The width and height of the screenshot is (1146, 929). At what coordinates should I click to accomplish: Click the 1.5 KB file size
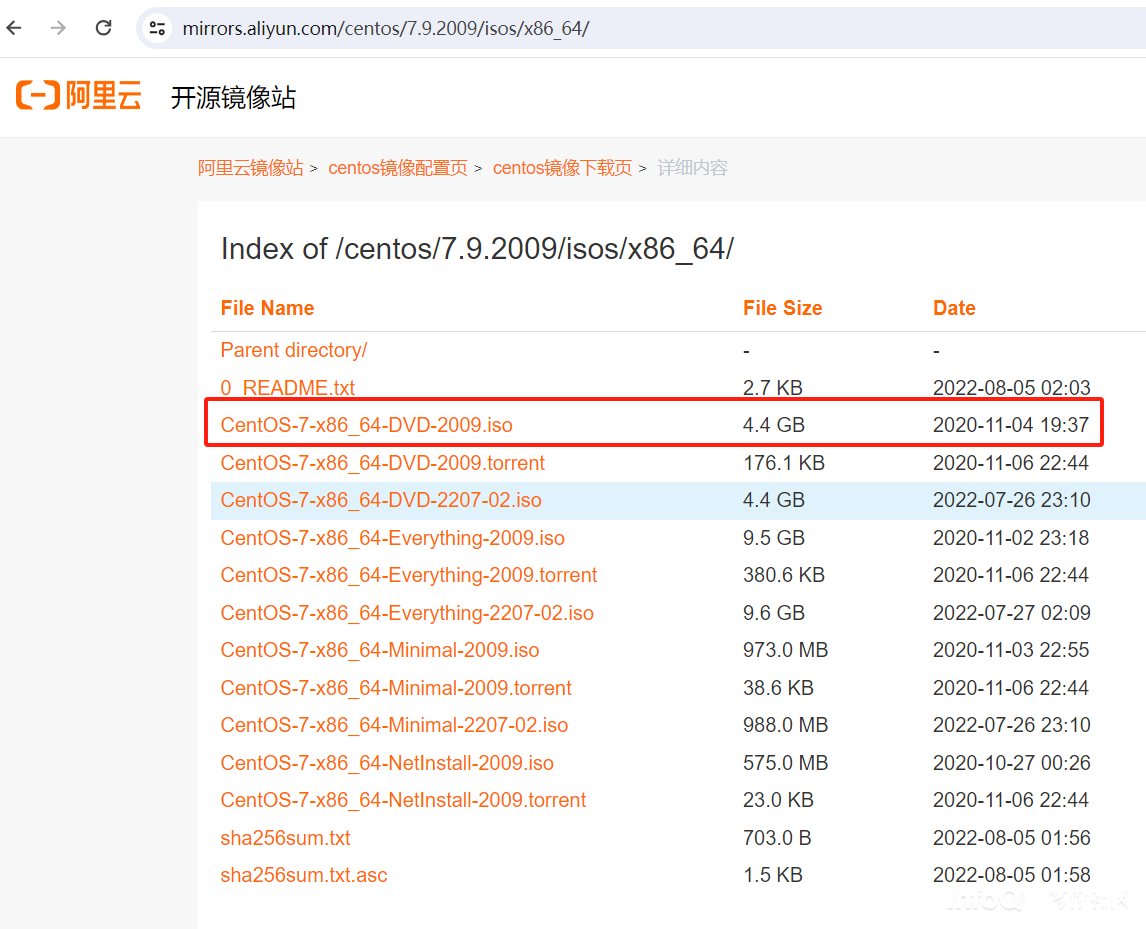(x=773, y=875)
